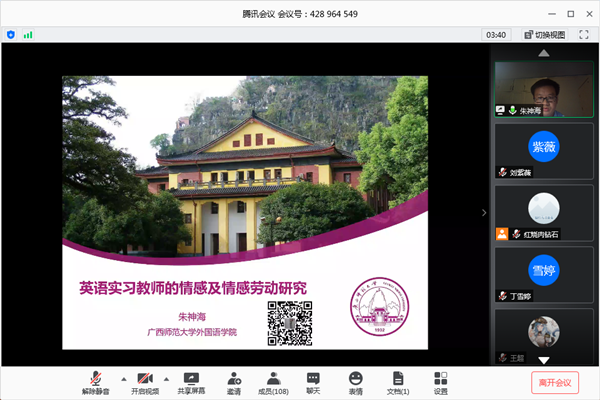
Task: Open the 表情 emoji reactions
Action: point(355,380)
